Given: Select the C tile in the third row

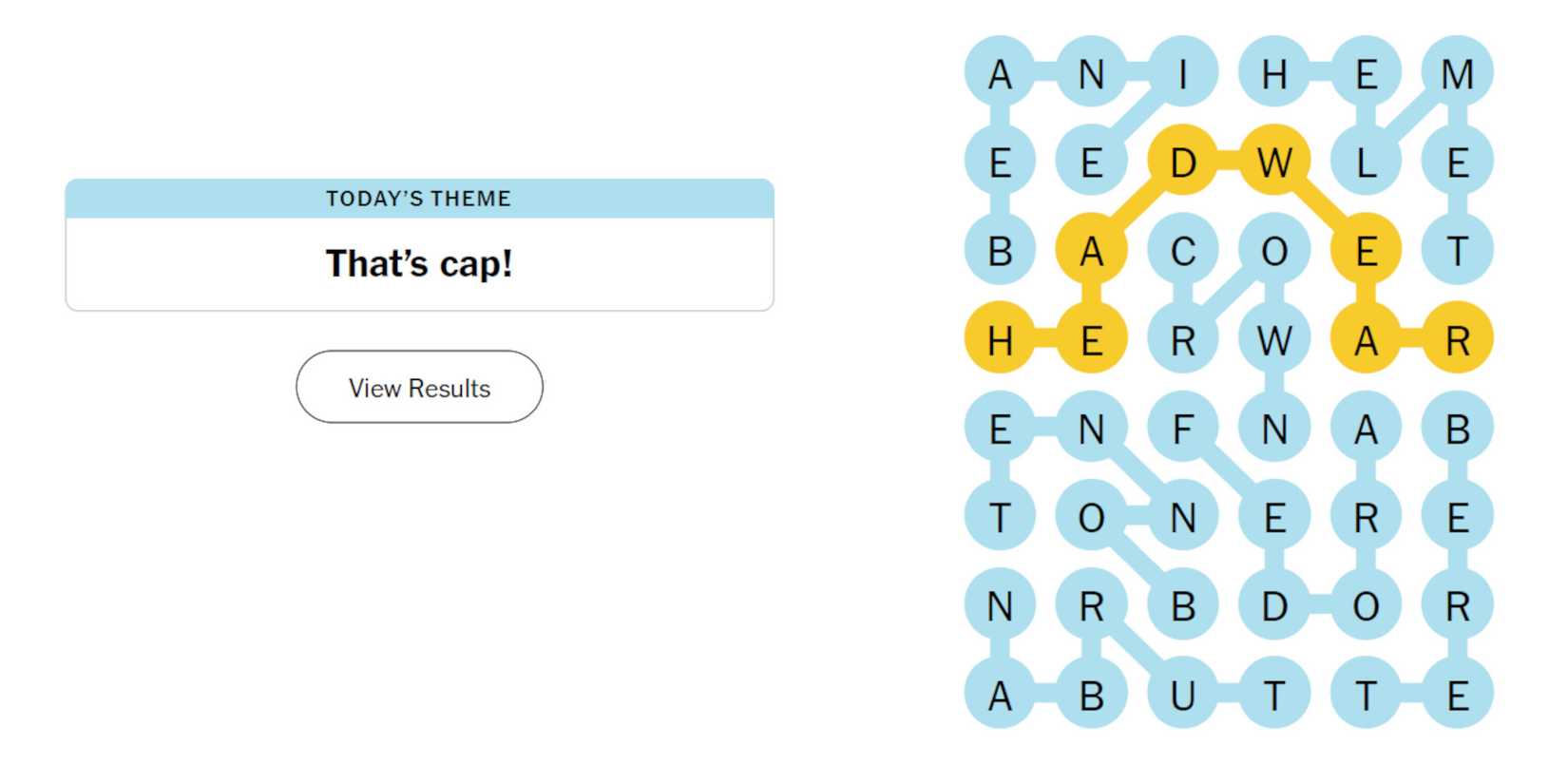Looking at the screenshot, I should click(x=1183, y=250).
